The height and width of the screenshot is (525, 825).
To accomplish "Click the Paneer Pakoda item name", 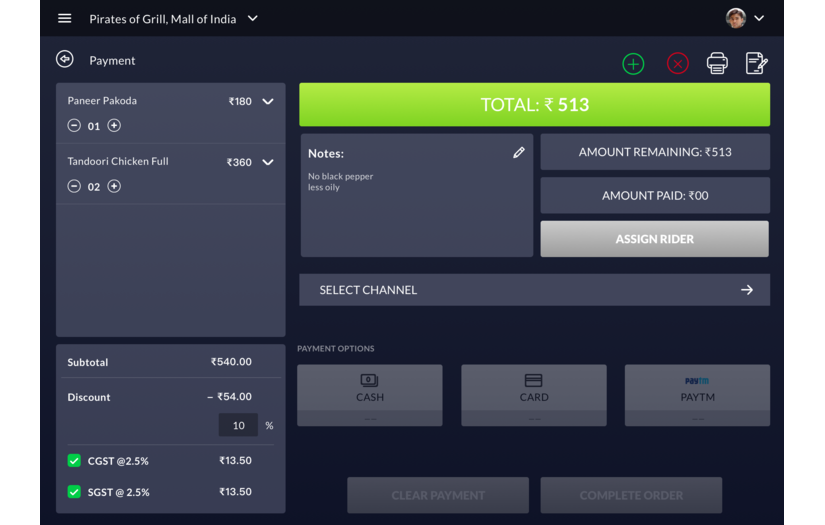I will [x=102, y=100].
